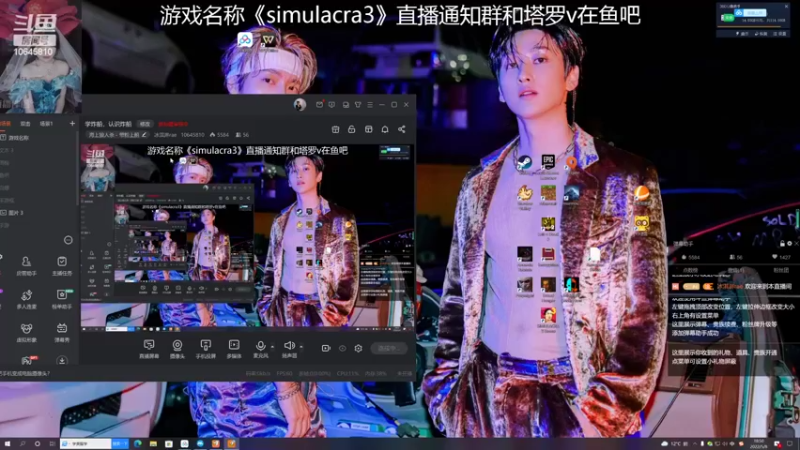Open the chat message icon in title bar
This screenshot has width=800, height=450.
tap(332, 105)
